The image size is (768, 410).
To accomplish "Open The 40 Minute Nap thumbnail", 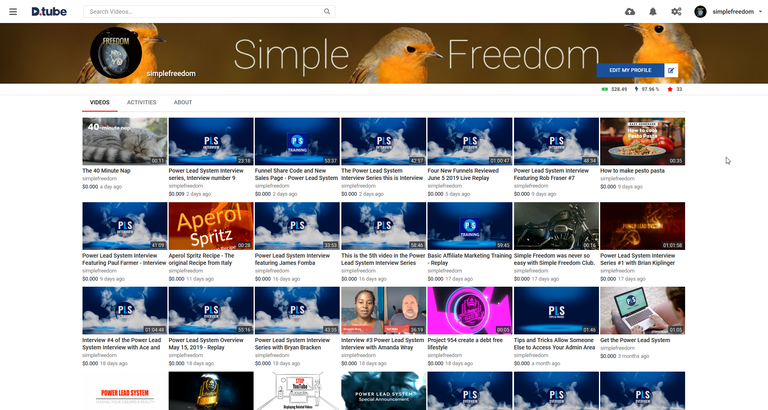I will 124,141.
